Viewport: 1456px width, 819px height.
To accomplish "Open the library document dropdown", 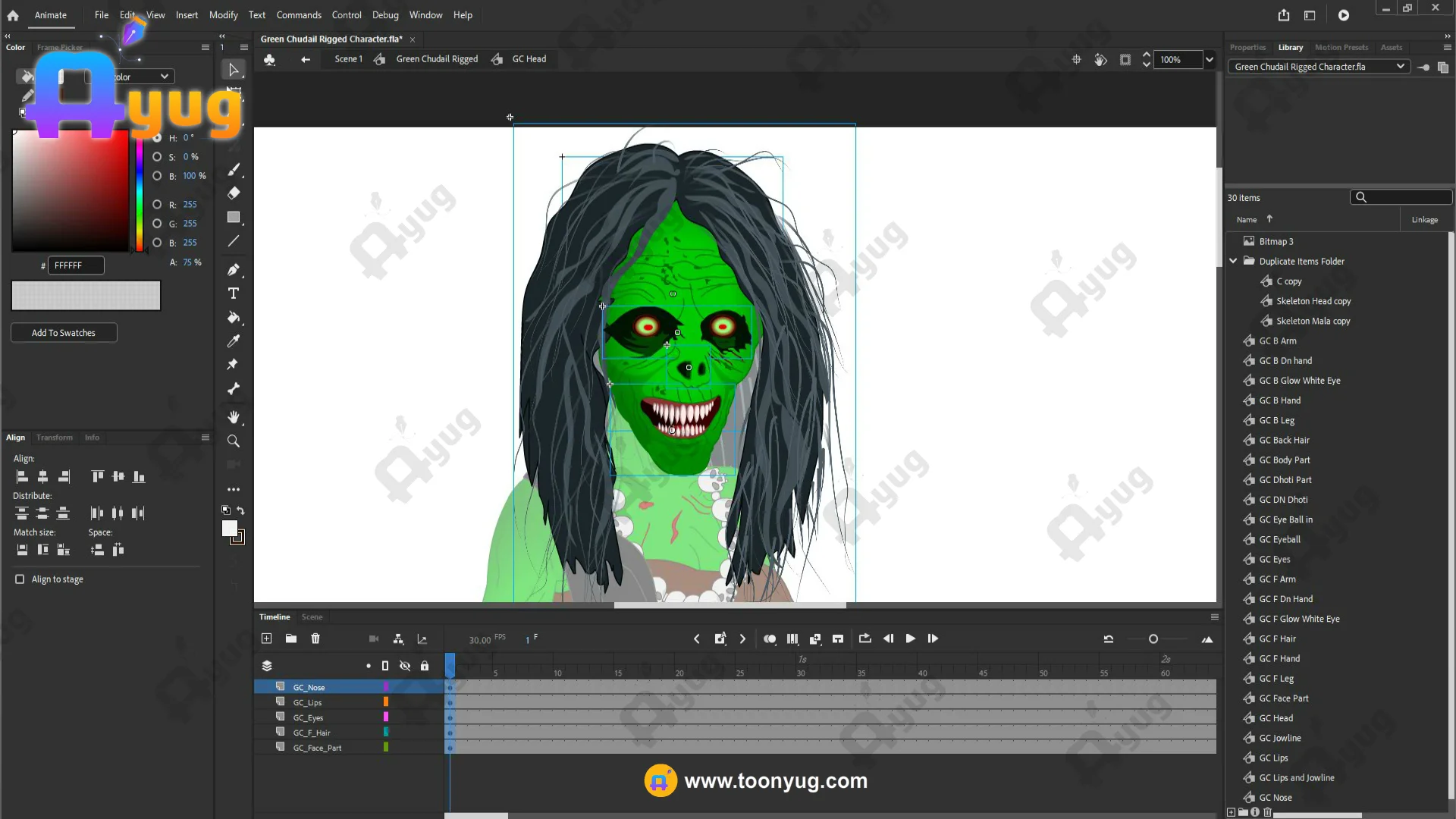I will coord(1400,67).
